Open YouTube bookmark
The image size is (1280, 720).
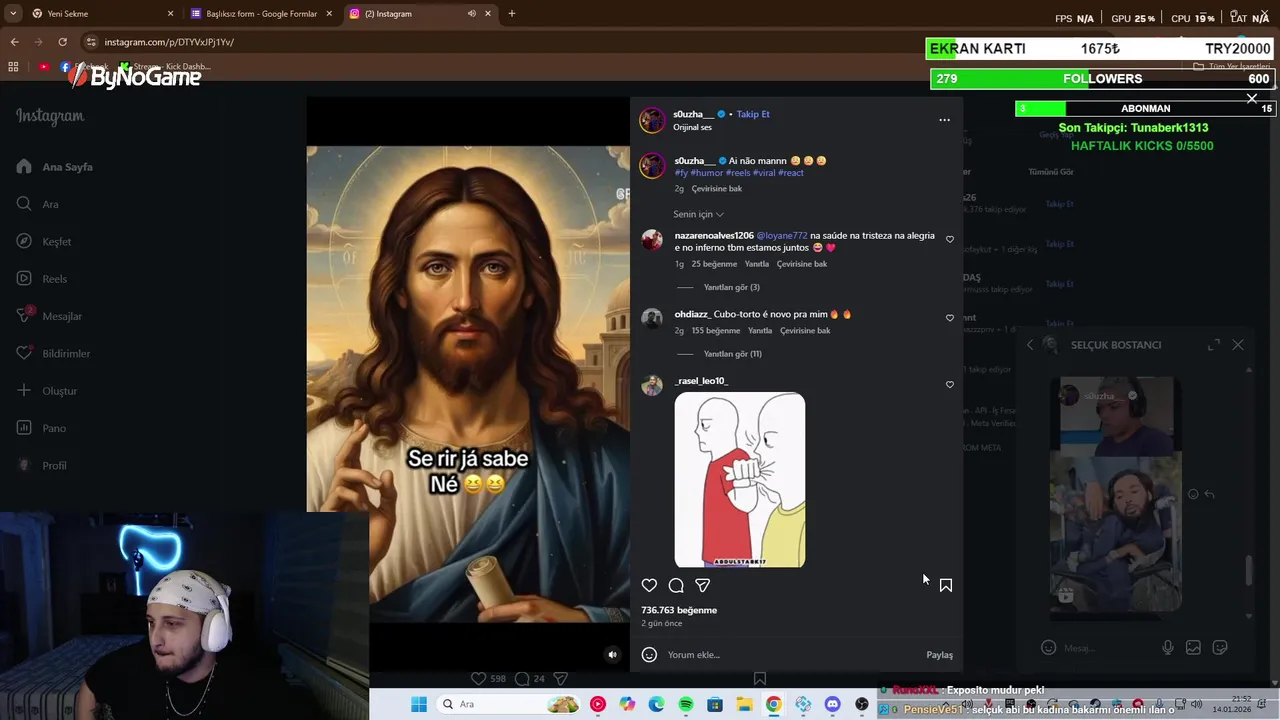pyautogui.click(x=44, y=67)
